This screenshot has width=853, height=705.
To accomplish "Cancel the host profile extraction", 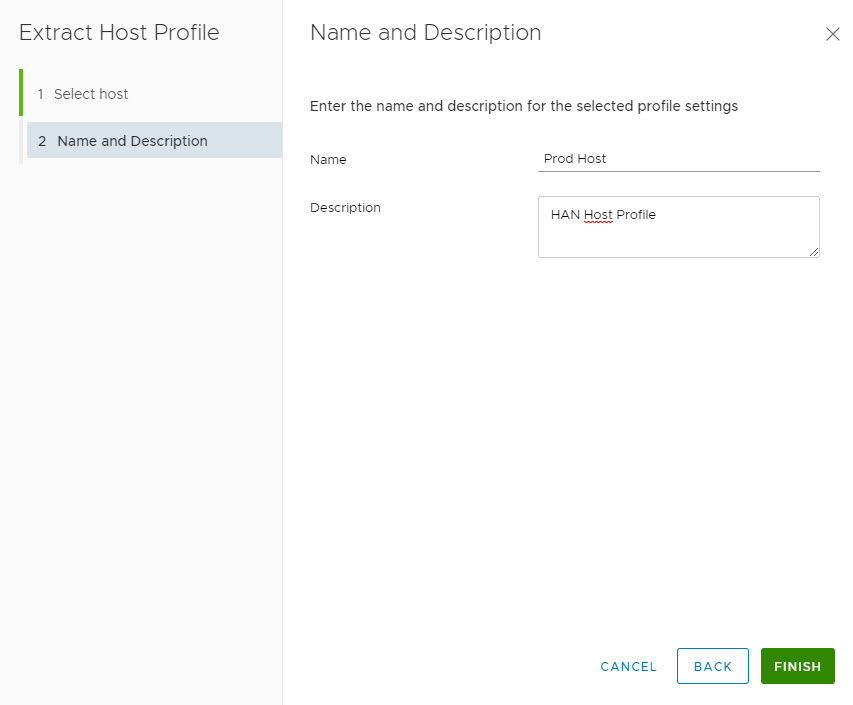I will 628,666.
